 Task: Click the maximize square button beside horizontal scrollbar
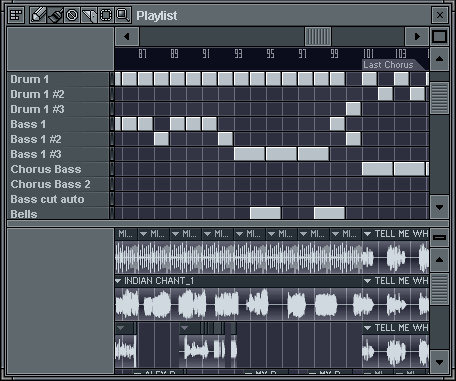click(x=439, y=36)
